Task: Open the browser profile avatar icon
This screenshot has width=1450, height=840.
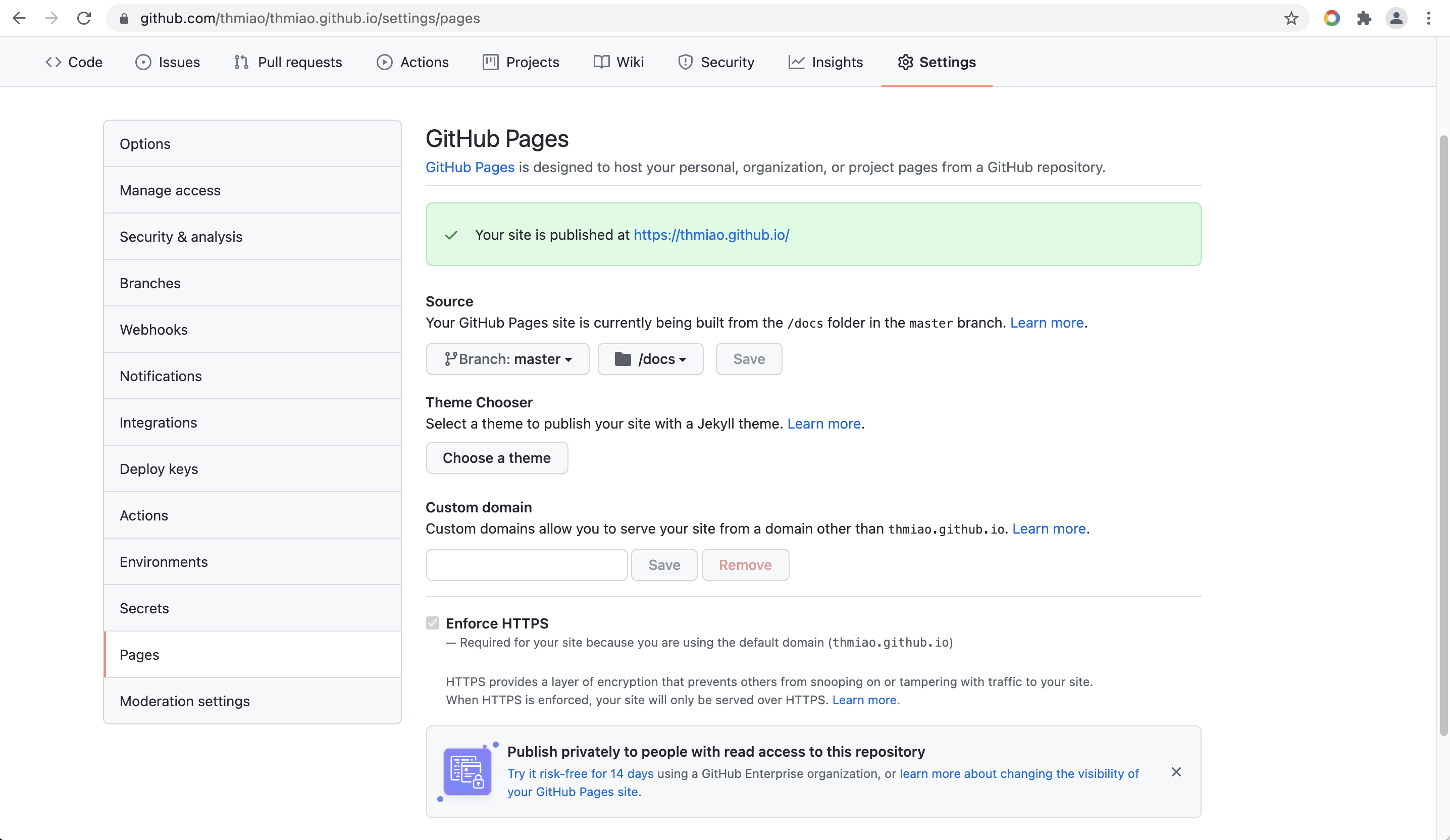Action: coord(1396,18)
